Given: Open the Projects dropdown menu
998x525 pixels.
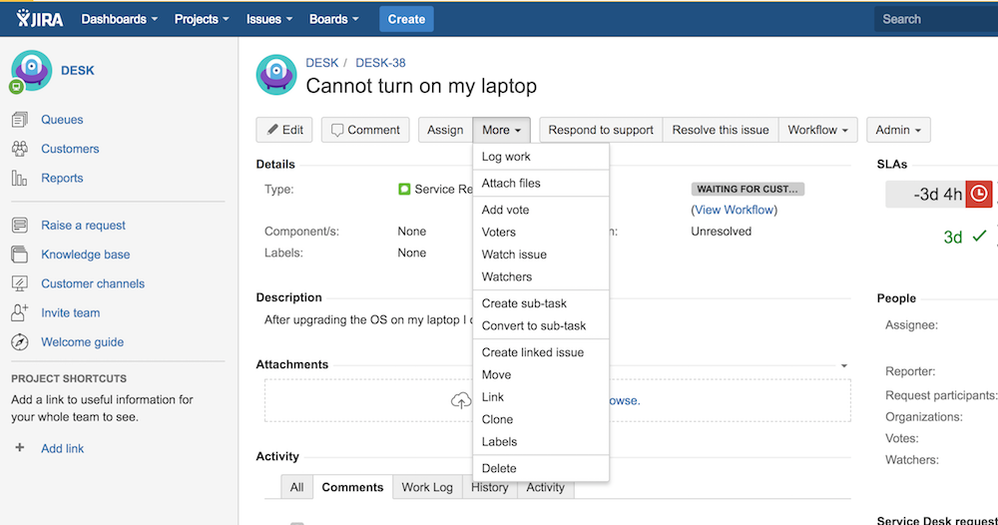Looking at the screenshot, I should [201, 19].
